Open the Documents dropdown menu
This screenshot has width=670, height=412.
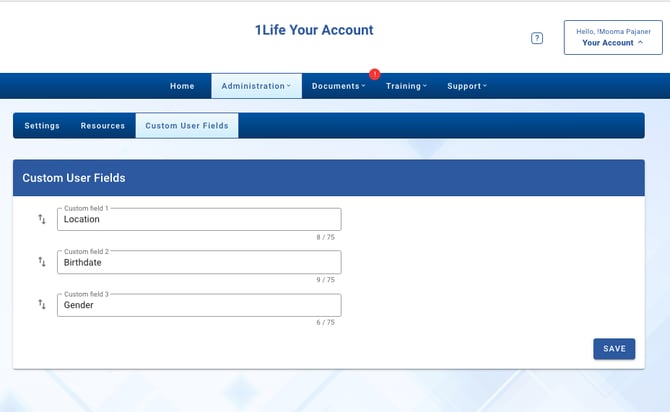coord(338,86)
